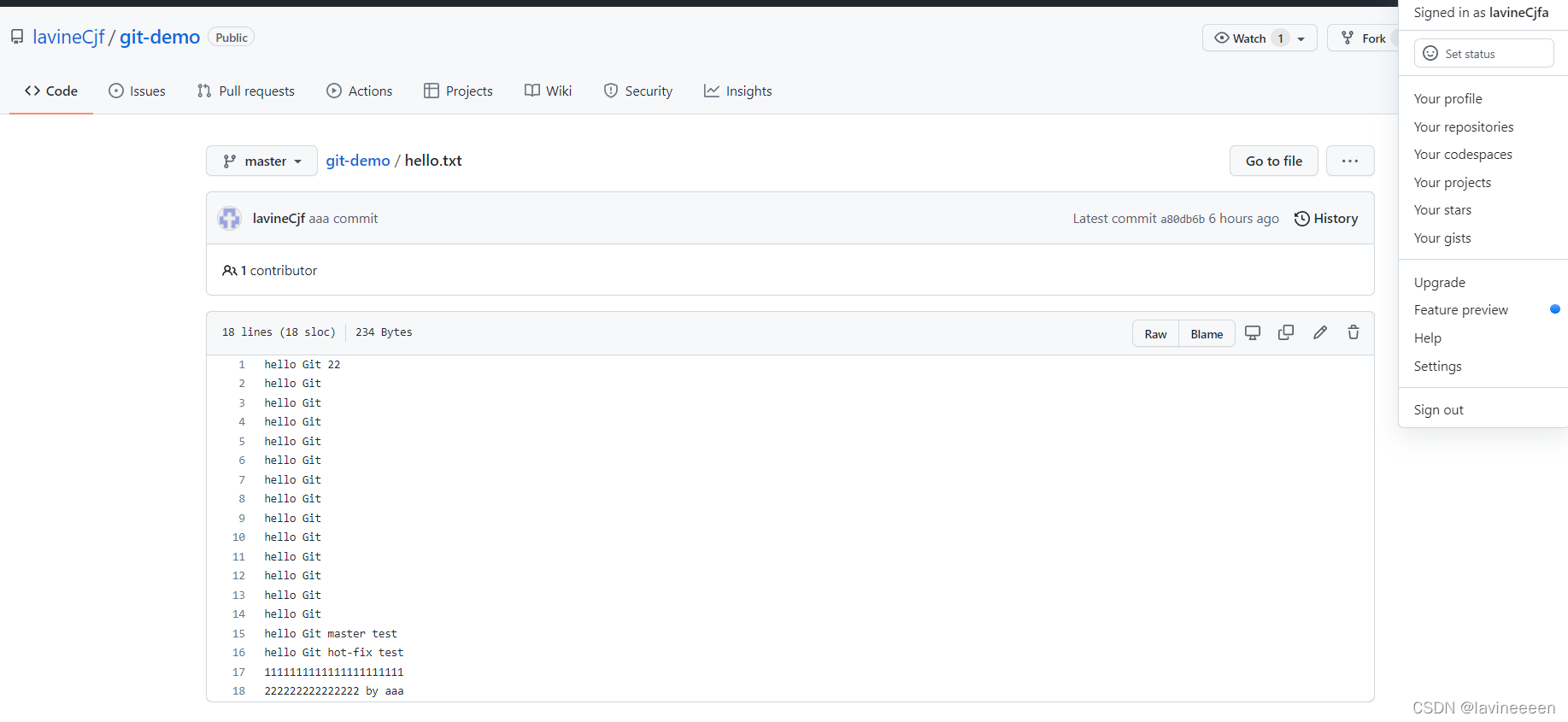Fork the repository

(1364, 38)
